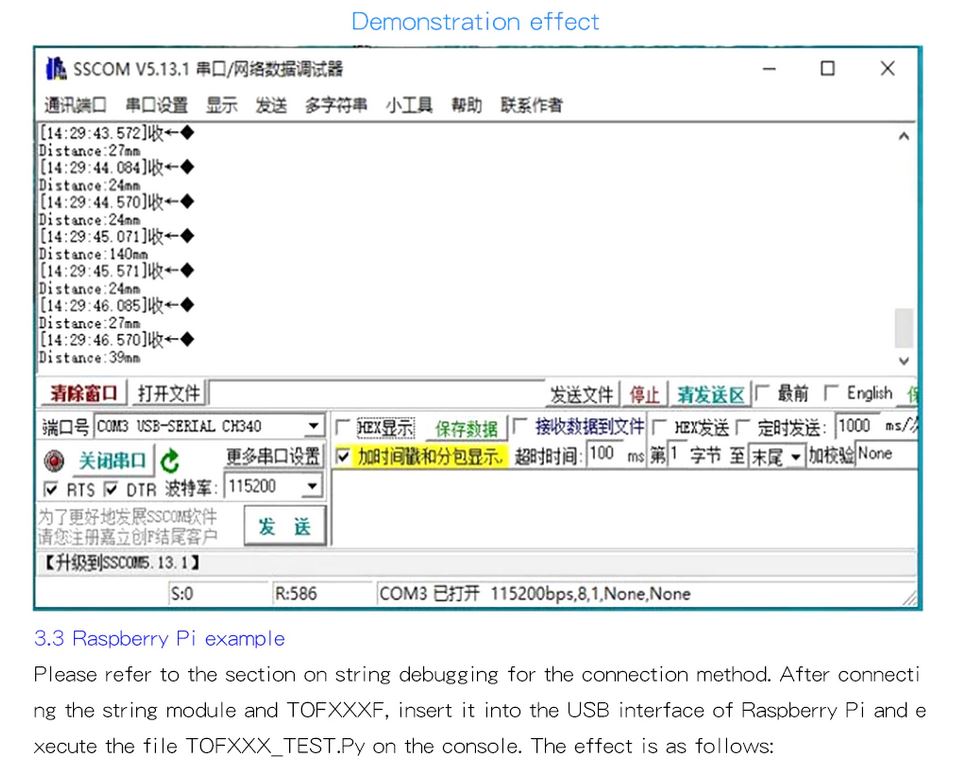Open the 联系作者 menu
Image resolution: width=965 pixels, height=763 pixels.
point(532,105)
